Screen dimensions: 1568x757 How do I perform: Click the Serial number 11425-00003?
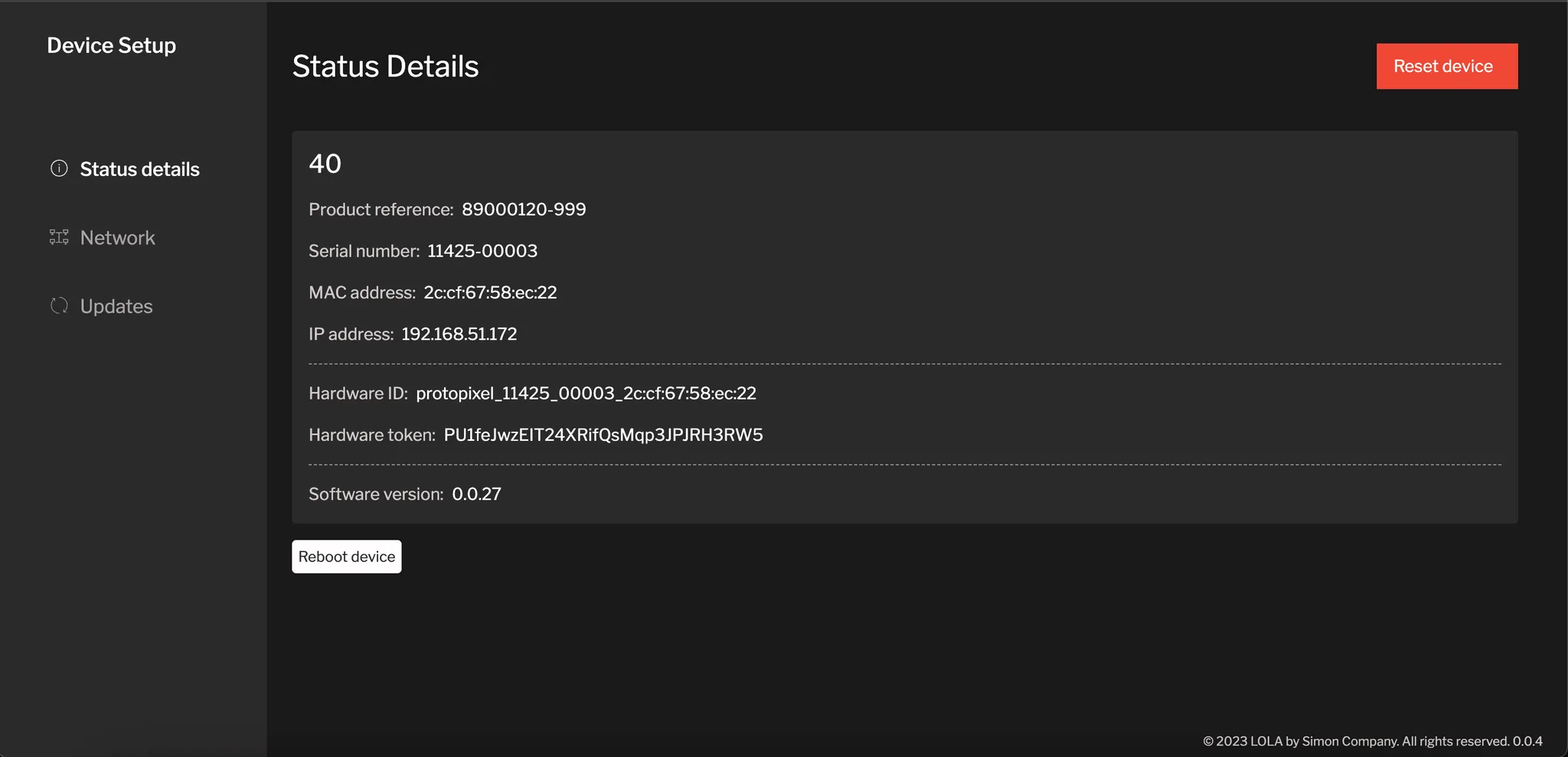(x=482, y=250)
